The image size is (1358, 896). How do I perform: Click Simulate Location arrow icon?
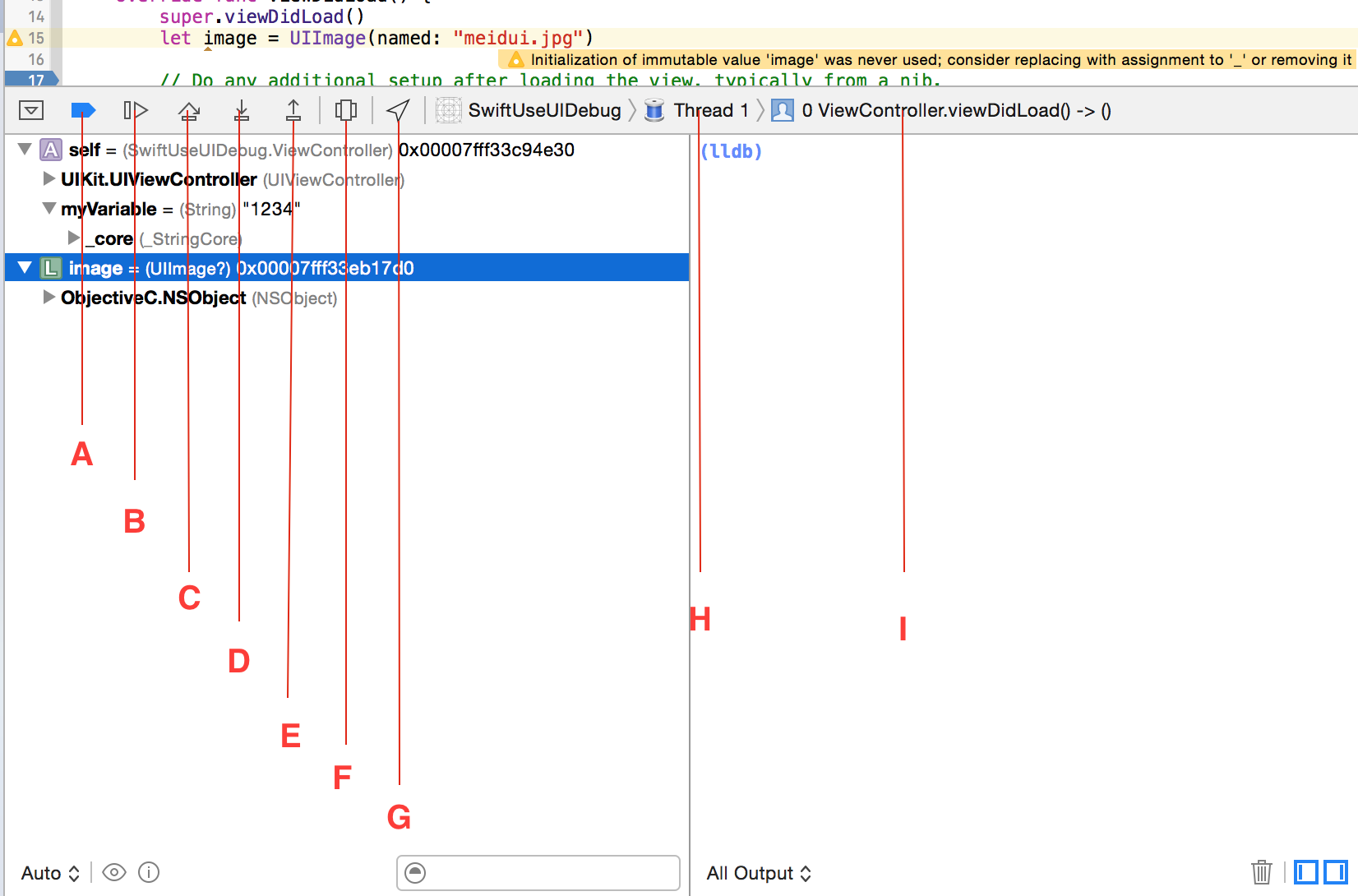tap(398, 110)
